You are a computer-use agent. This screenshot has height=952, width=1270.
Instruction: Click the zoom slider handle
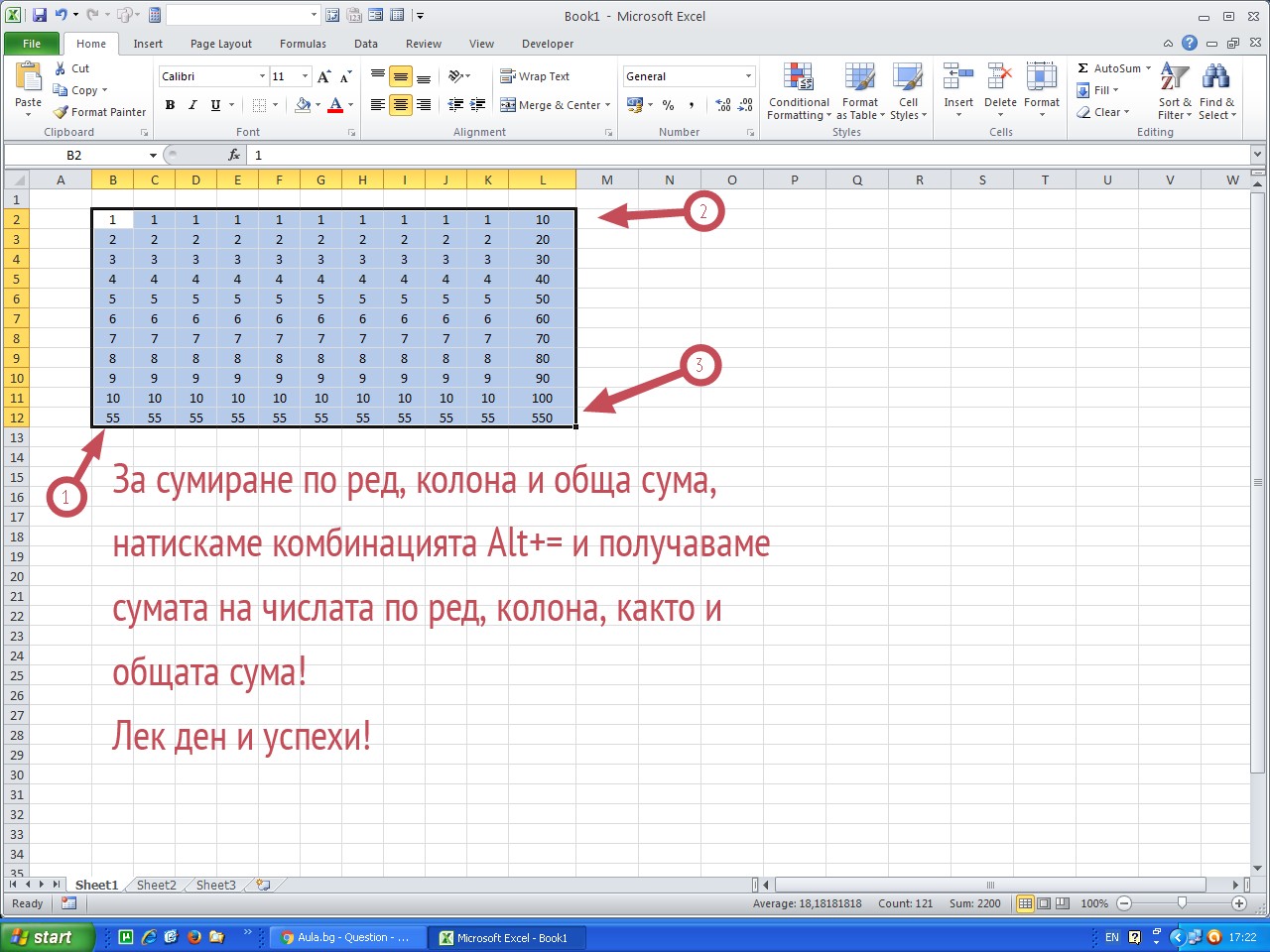[1181, 903]
